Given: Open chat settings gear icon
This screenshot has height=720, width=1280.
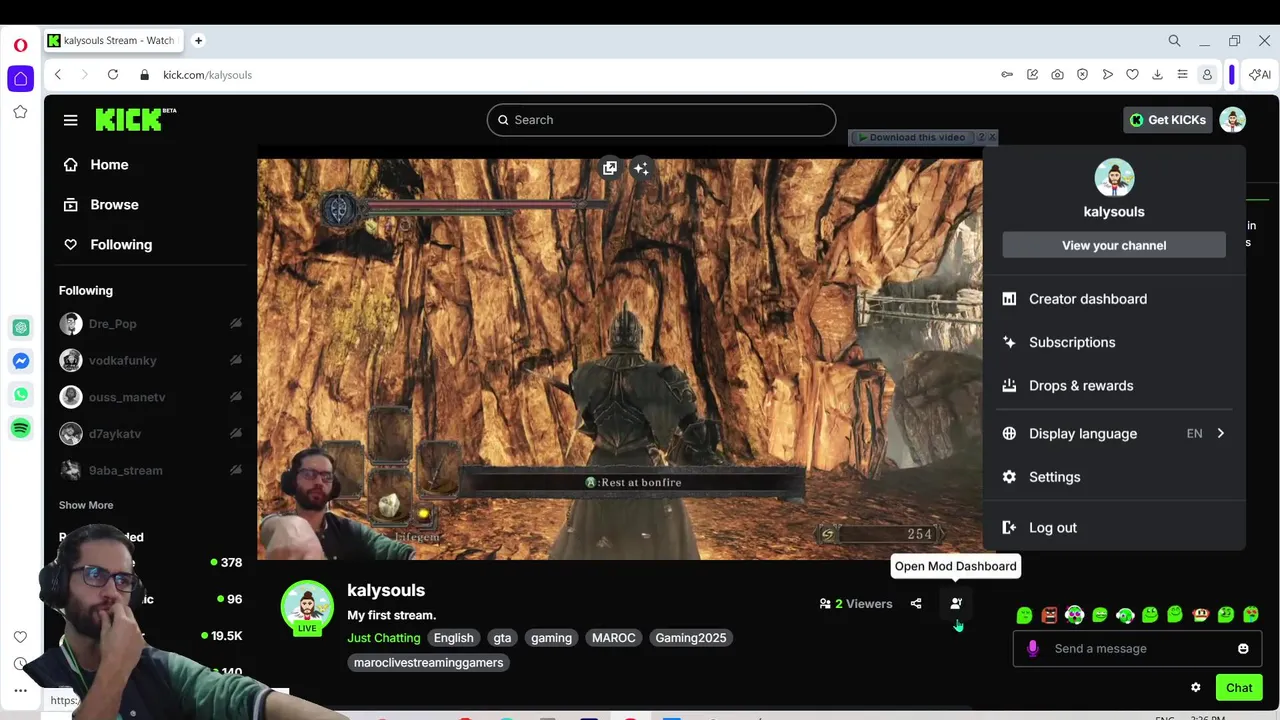Looking at the screenshot, I should [x=1195, y=687].
